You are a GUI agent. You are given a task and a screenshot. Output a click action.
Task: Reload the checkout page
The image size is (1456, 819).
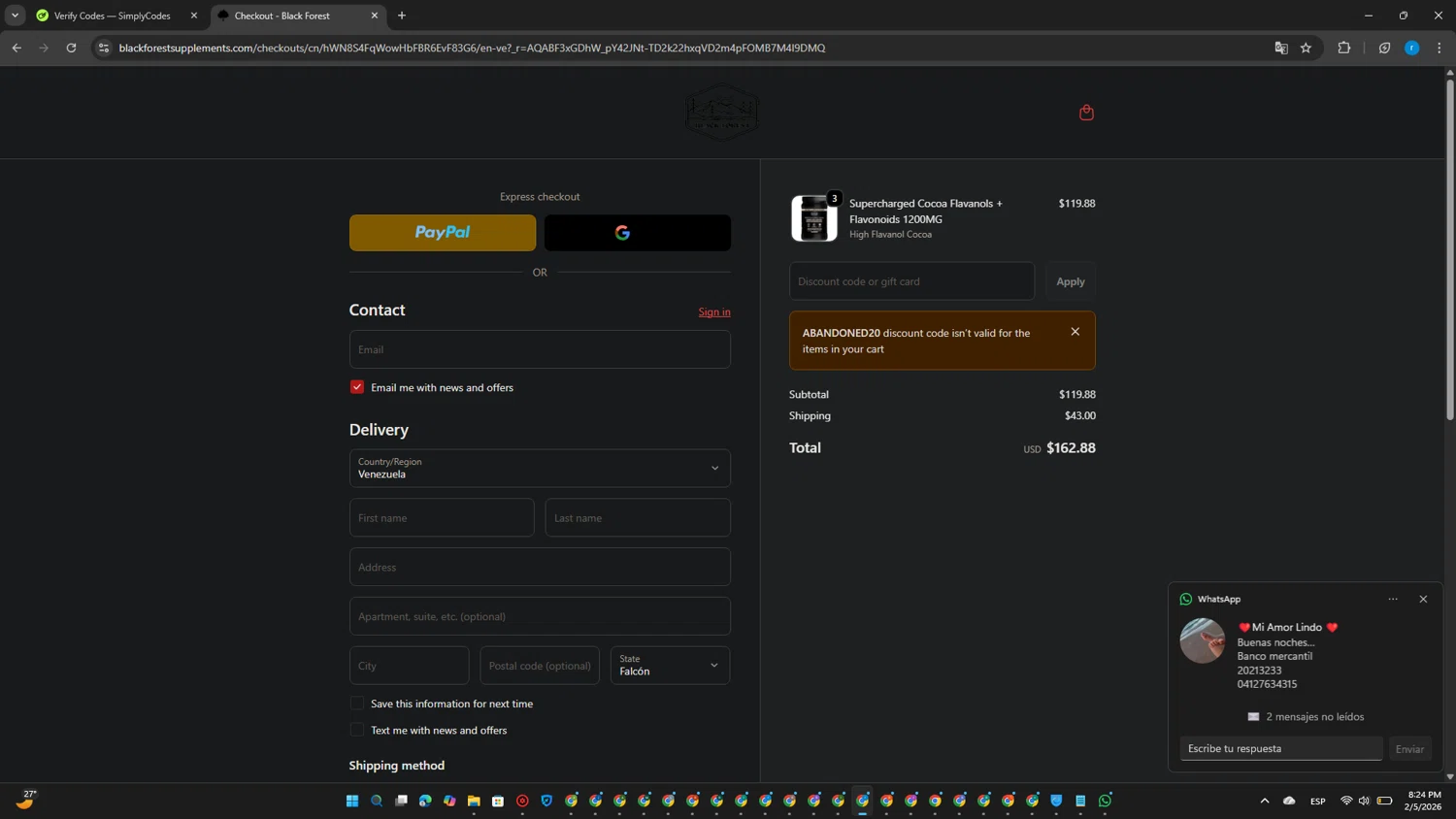[71, 48]
